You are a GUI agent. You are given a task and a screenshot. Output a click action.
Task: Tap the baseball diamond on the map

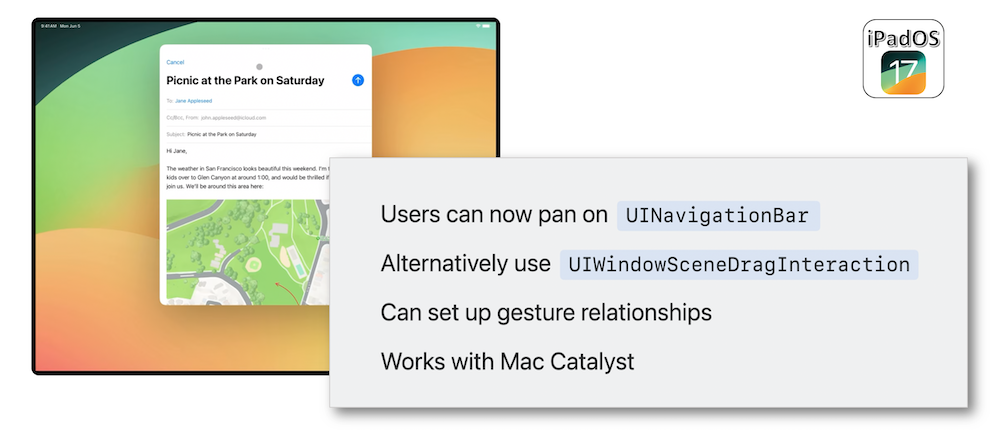pyautogui.click(x=253, y=264)
